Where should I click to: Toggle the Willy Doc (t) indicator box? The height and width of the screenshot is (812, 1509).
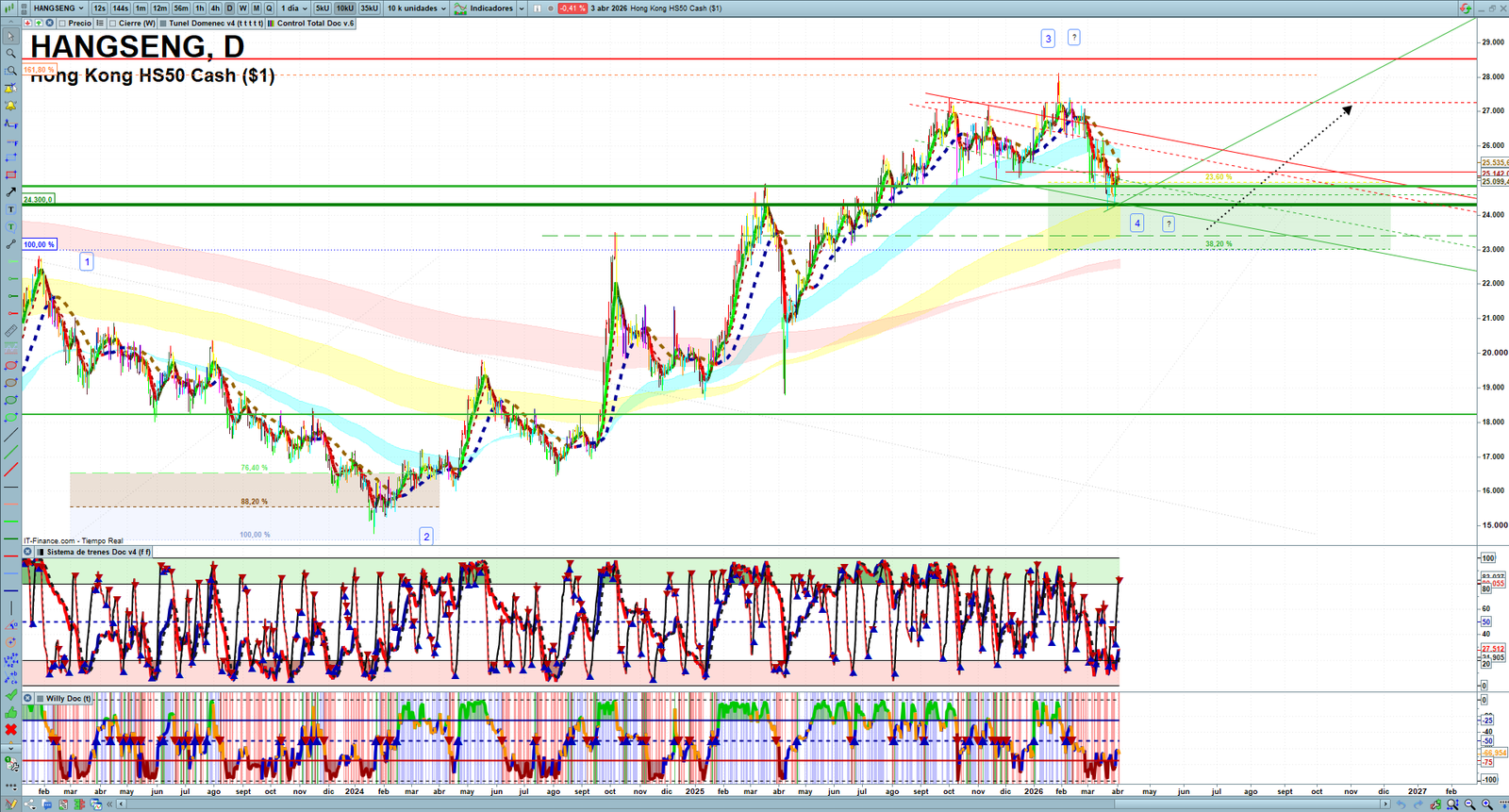point(41,699)
